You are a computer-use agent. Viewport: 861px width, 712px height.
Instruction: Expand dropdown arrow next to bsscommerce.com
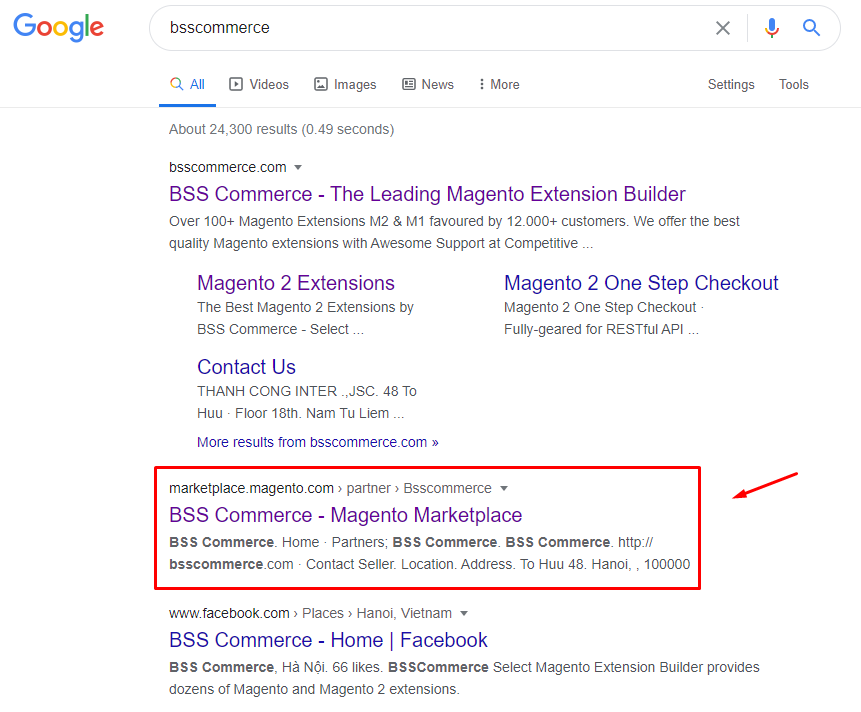(x=298, y=168)
